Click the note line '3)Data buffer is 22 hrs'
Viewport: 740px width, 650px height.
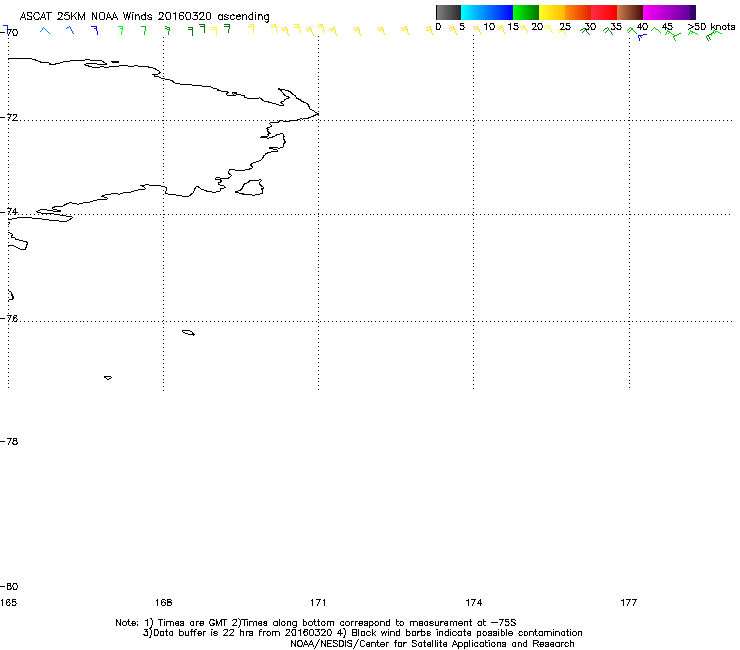coord(362,633)
